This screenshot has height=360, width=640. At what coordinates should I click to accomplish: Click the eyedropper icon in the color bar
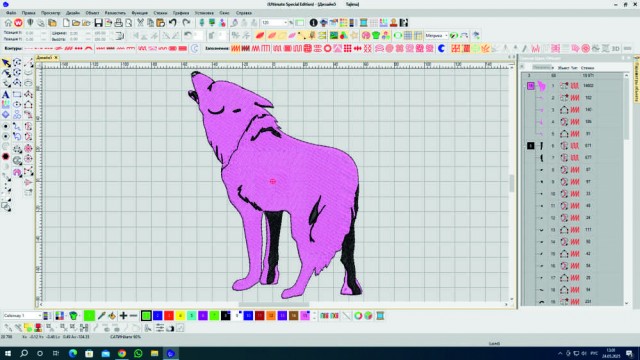pos(102,316)
